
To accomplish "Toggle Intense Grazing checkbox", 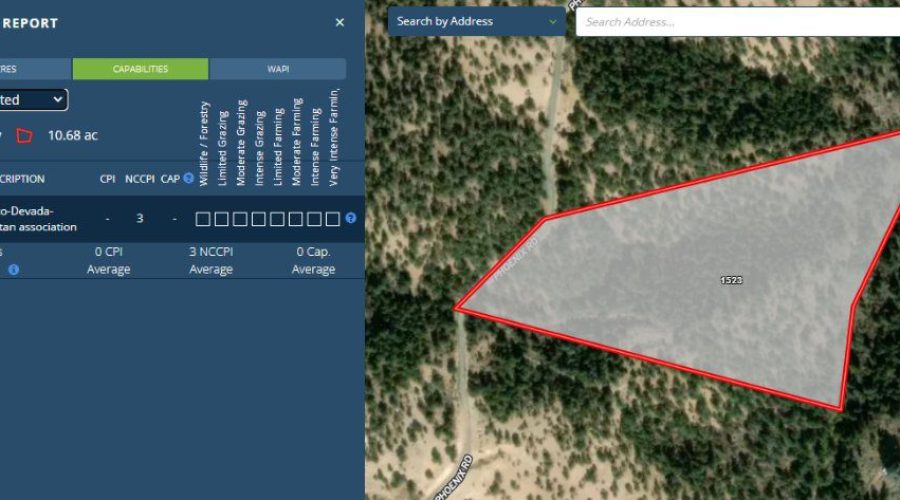I will 258,219.
